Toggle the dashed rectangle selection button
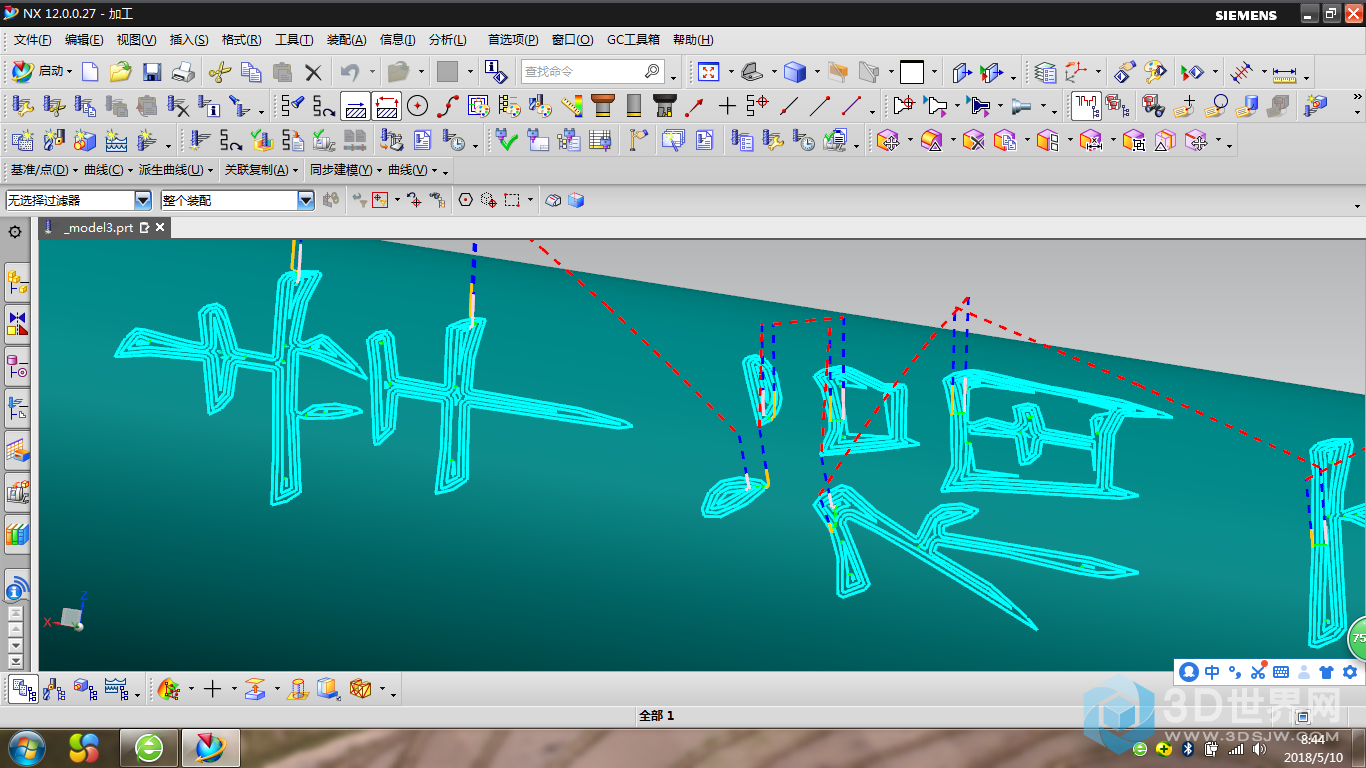1366x768 pixels. pos(512,200)
